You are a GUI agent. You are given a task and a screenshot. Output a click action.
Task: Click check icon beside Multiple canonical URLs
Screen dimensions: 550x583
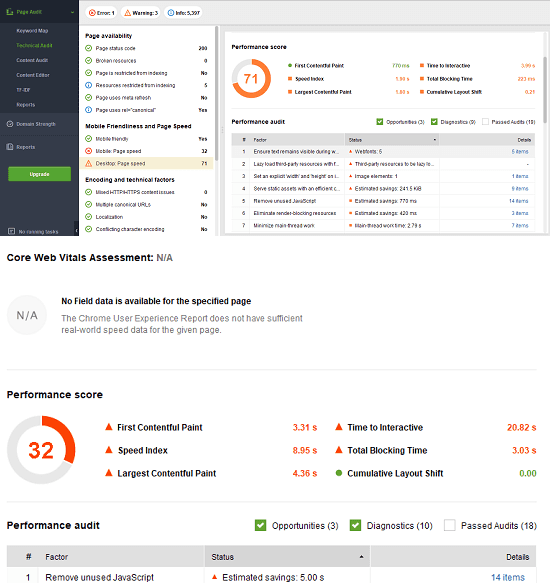coord(89,204)
